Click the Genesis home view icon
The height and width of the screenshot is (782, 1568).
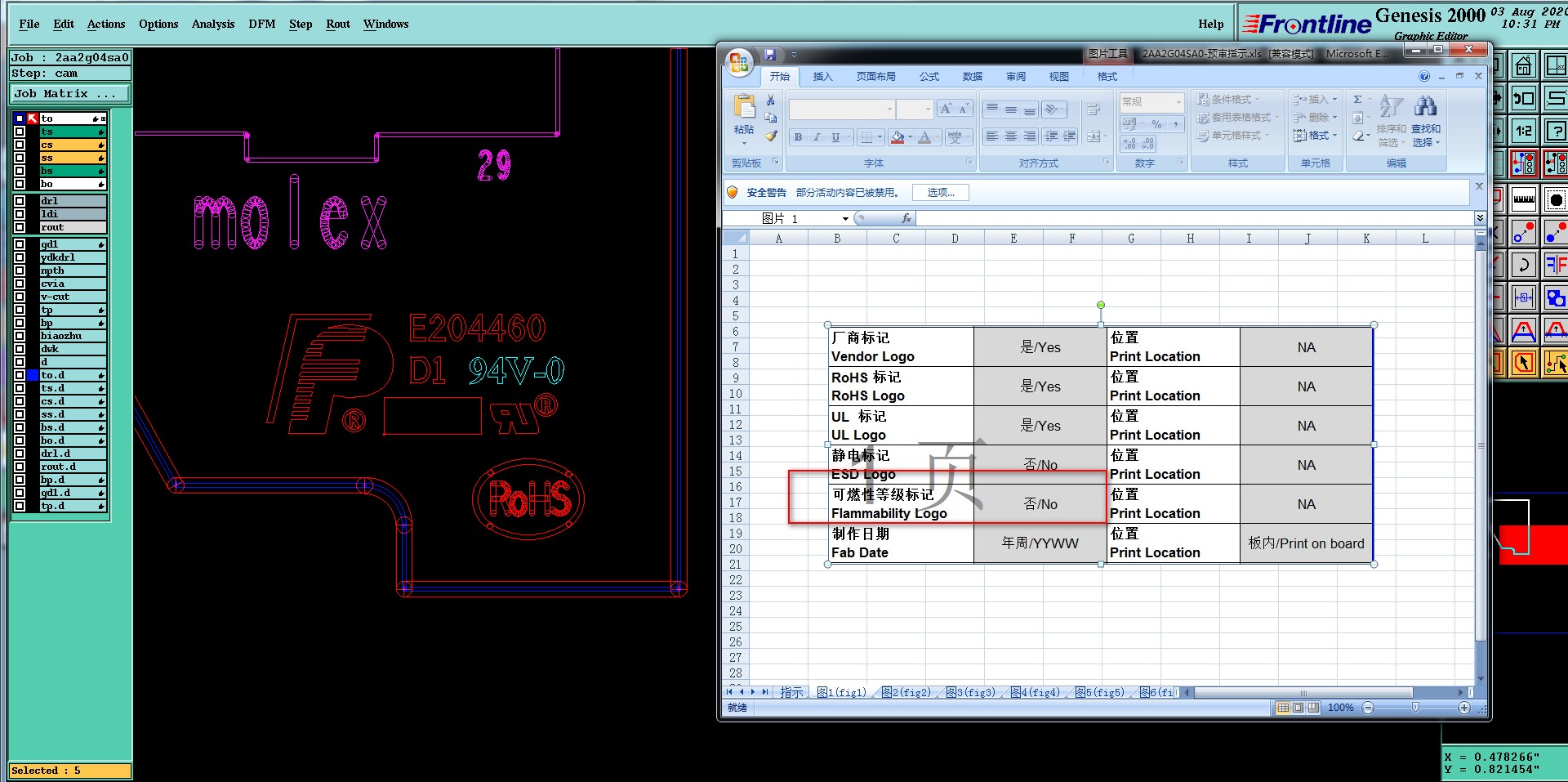1523,65
